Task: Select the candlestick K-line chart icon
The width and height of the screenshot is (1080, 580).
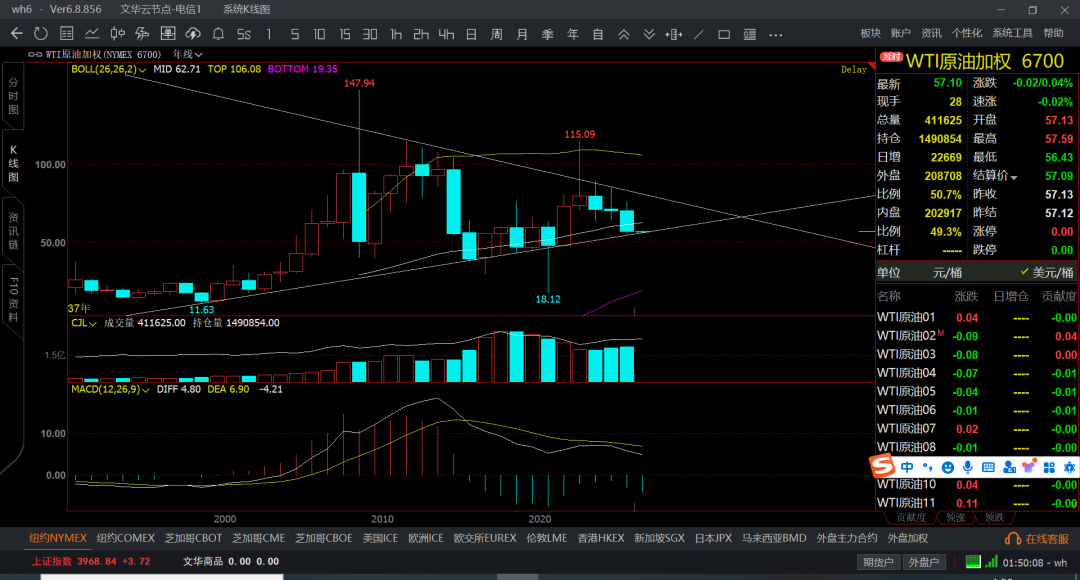Action: (118, 34)
